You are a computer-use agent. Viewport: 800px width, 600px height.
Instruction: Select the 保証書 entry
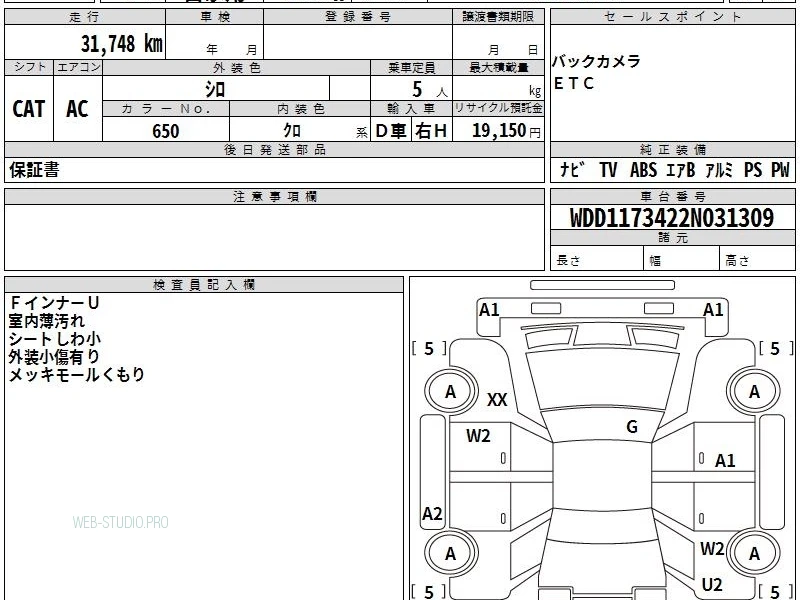click(34, 170)
